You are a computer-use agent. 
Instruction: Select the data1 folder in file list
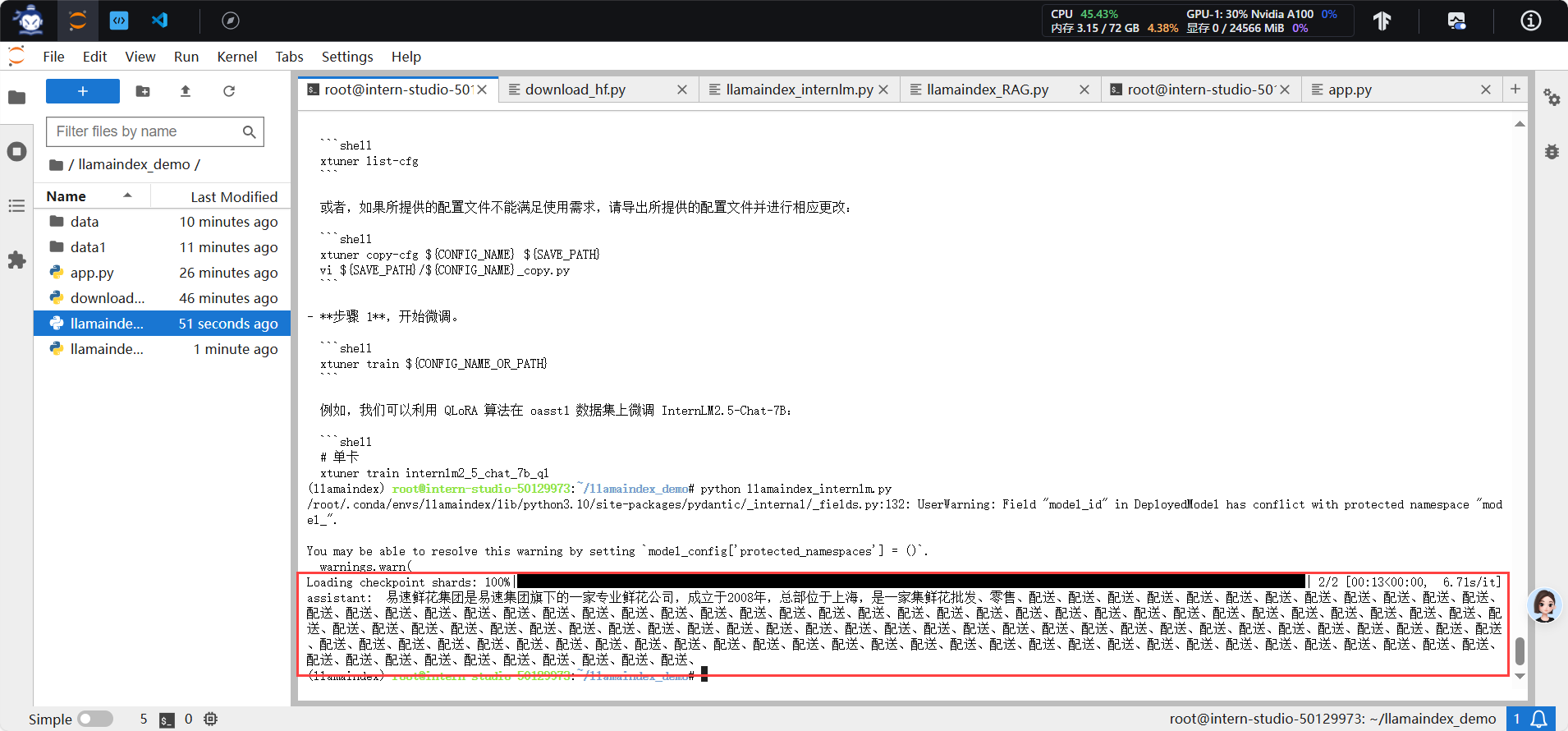(x=162, y=247)
